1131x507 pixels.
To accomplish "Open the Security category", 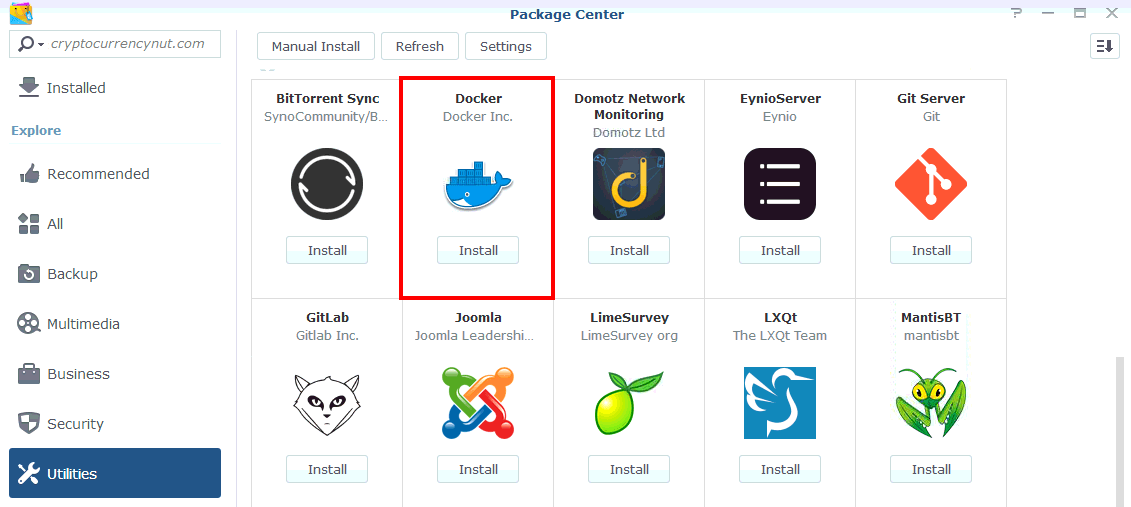I will 115,423.
